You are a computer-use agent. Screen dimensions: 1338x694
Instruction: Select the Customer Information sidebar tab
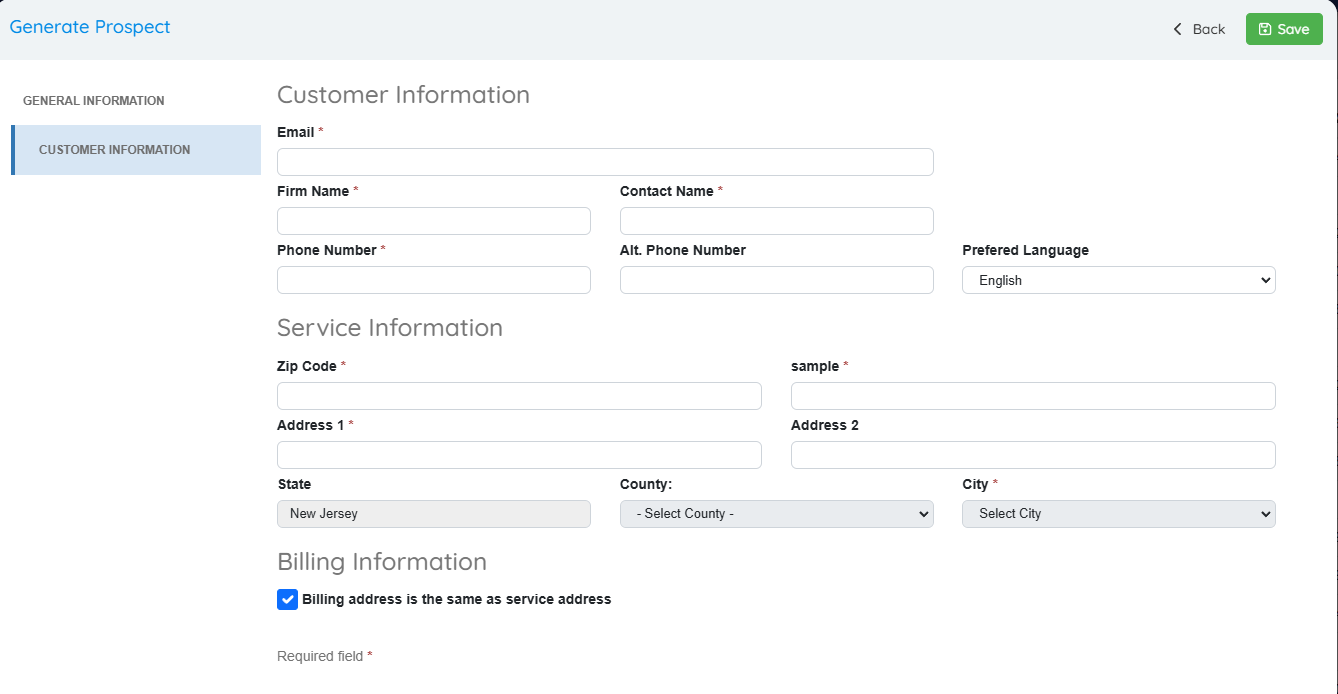pyautogui.click(x=136, y=150)
